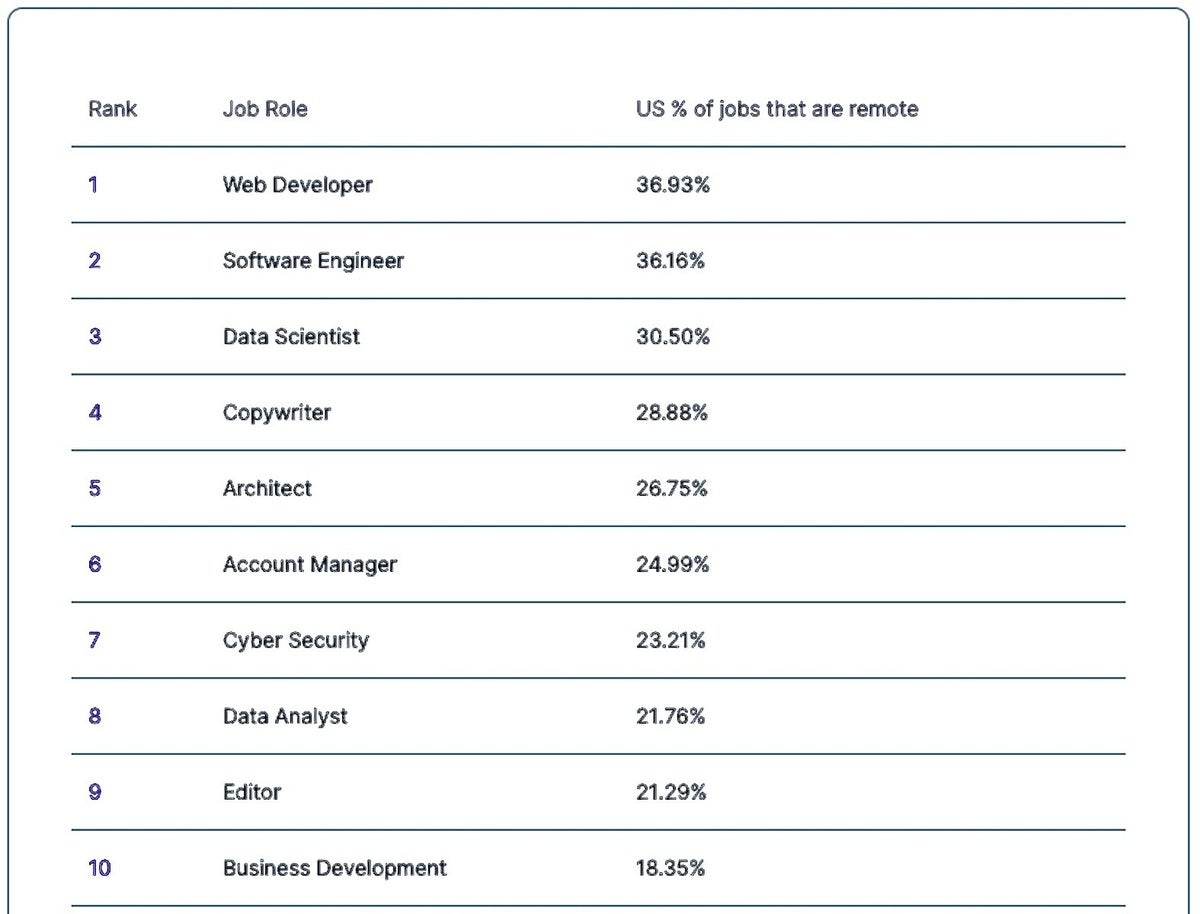1200x914 pixels.
Task: Click rank number 5
Action: pos(94,489)
